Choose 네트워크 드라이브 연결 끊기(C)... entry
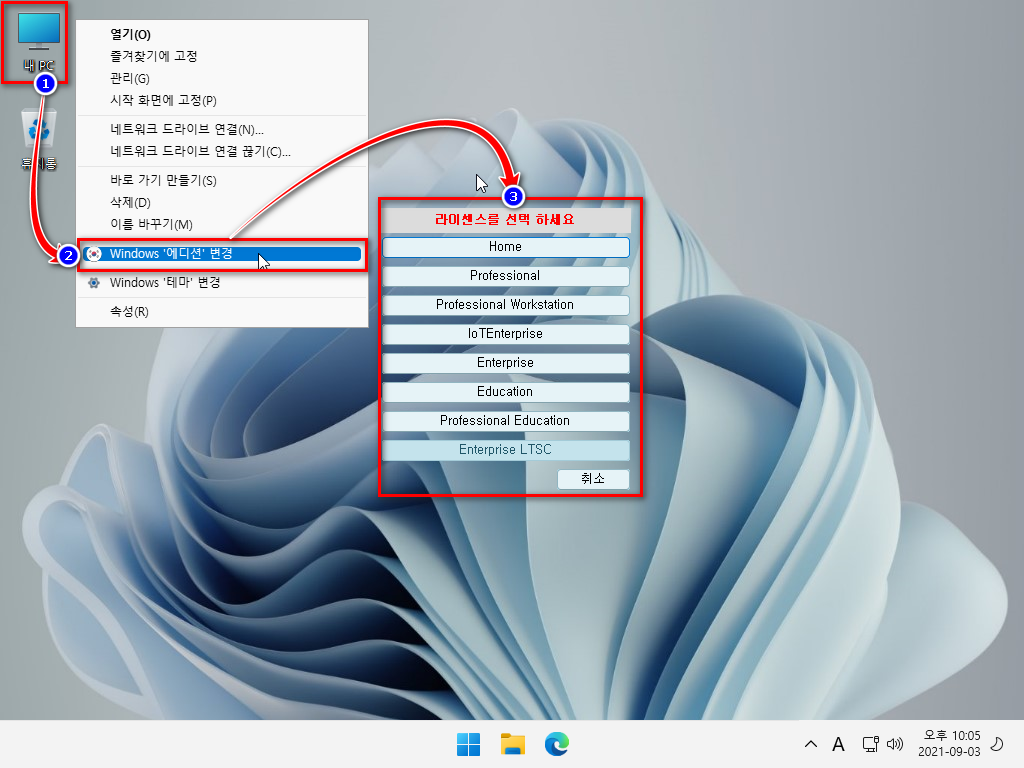 (222, 152)
